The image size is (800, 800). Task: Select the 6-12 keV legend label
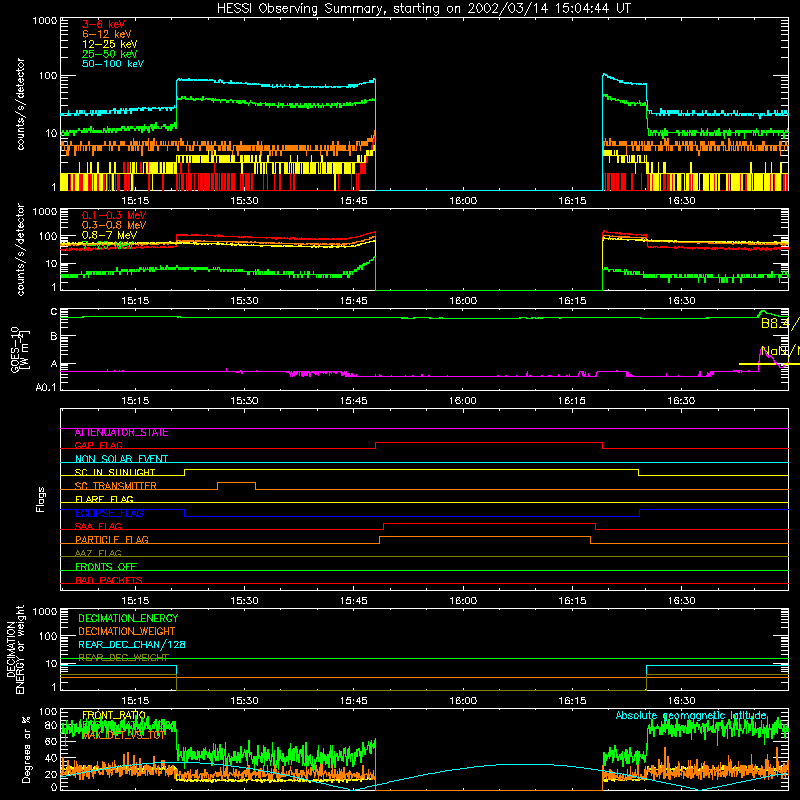(107, 34)
